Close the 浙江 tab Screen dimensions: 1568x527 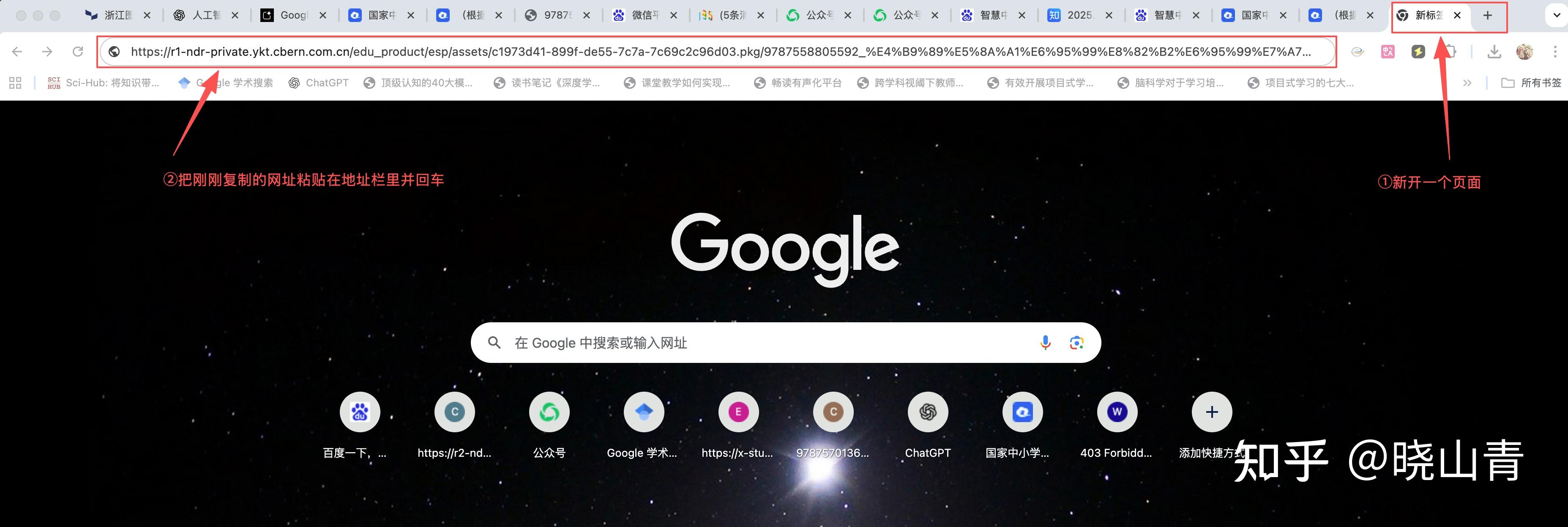[148, 16]
